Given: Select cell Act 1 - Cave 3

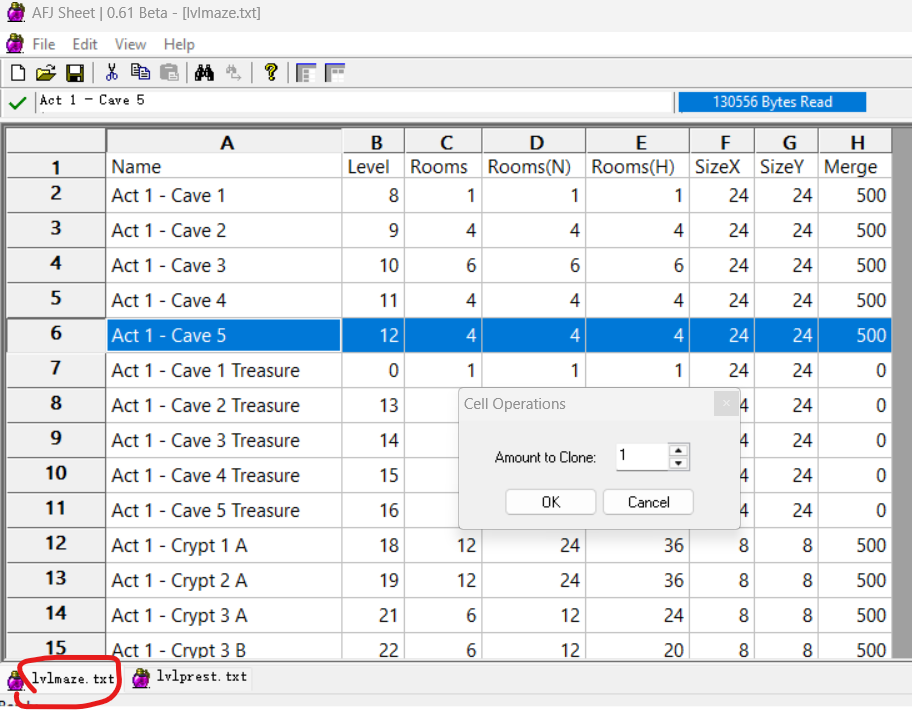Looking at the screenshot, I should tap(225, 265).
